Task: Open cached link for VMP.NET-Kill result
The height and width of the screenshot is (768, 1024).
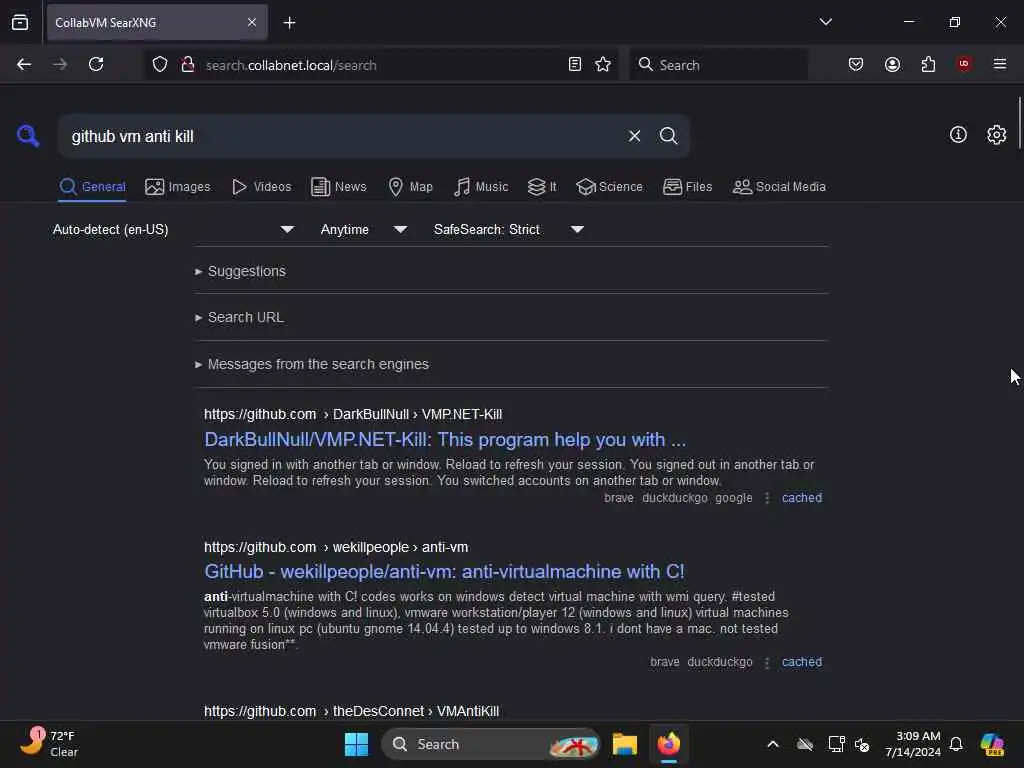Action: [801, 498]
